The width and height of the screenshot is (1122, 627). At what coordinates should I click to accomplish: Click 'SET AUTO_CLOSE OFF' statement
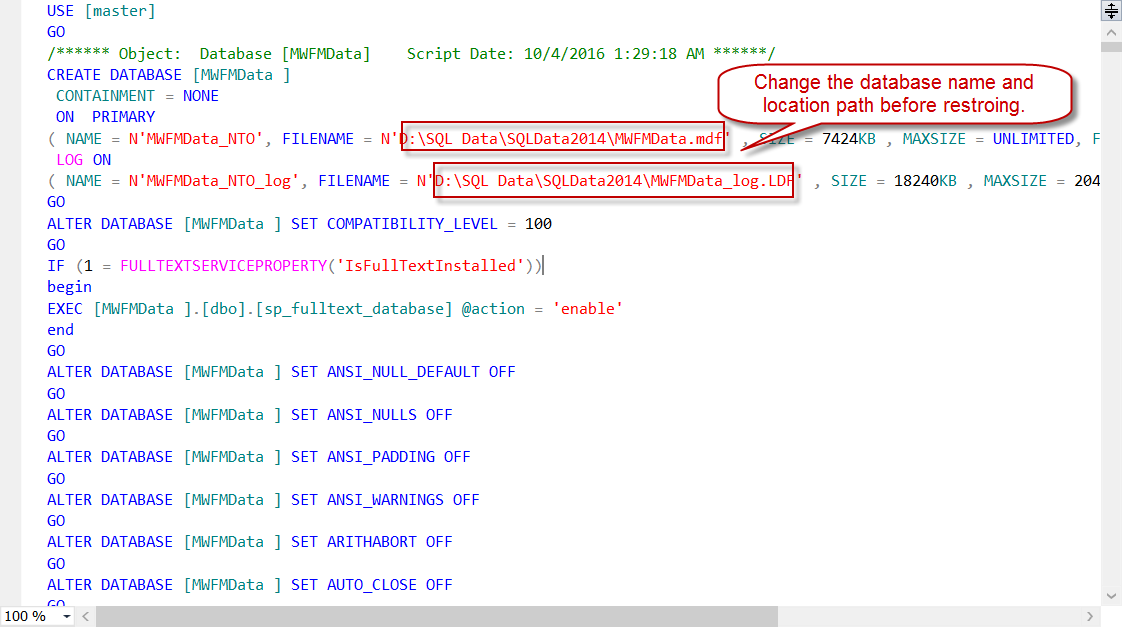pos(371,585)
